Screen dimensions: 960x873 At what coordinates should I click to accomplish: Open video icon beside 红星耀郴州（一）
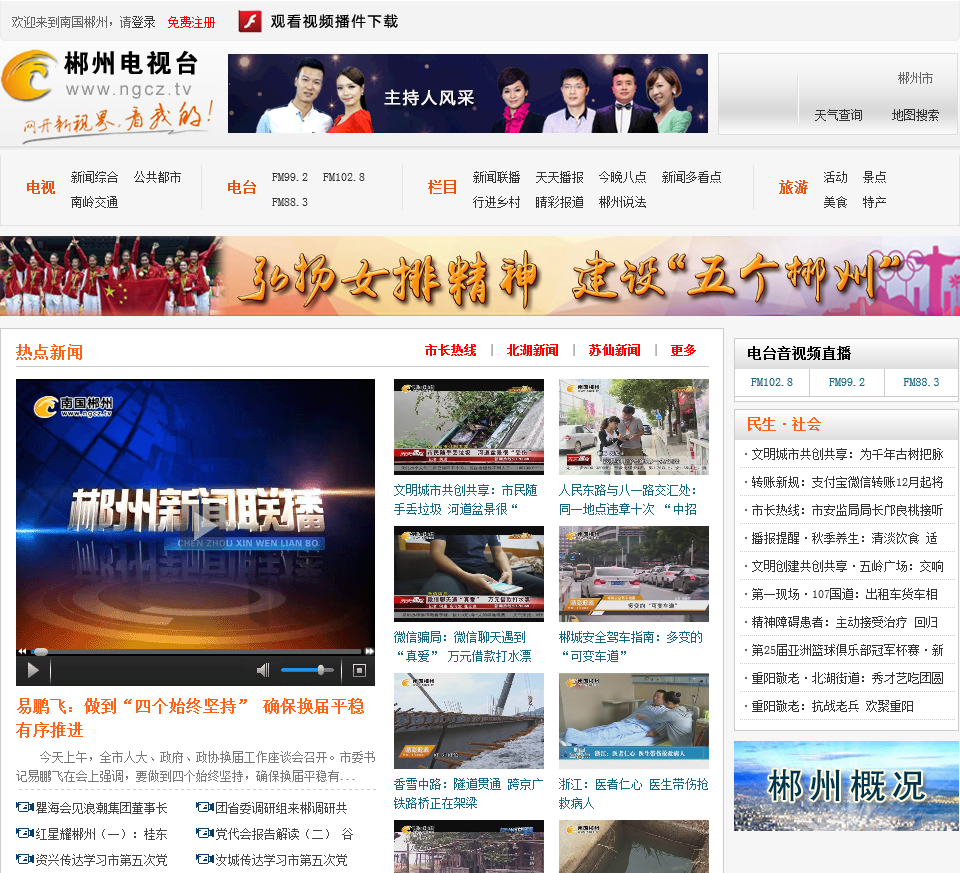(x=24, y=833)
